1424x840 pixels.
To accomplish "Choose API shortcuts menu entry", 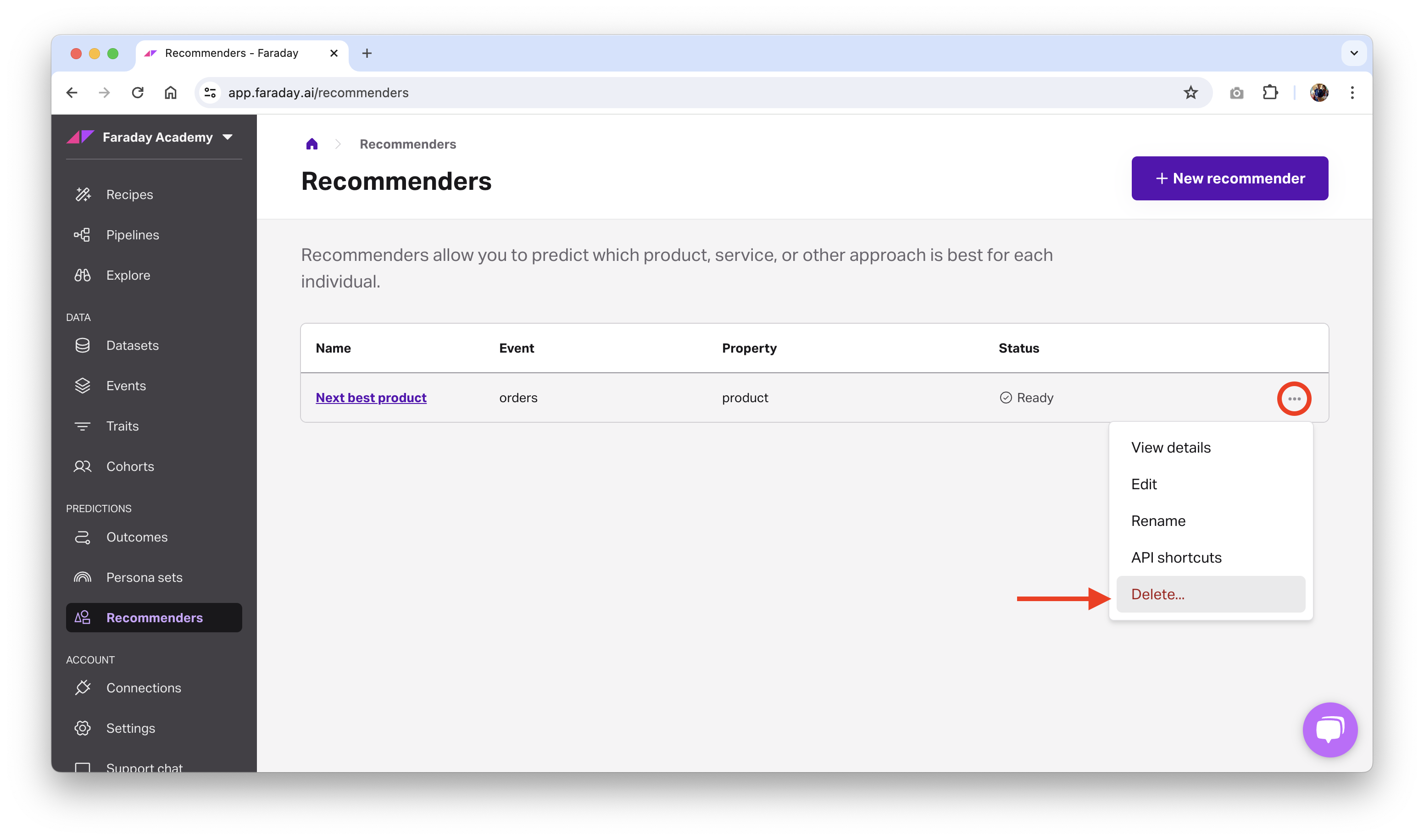I will (1176, 558).
